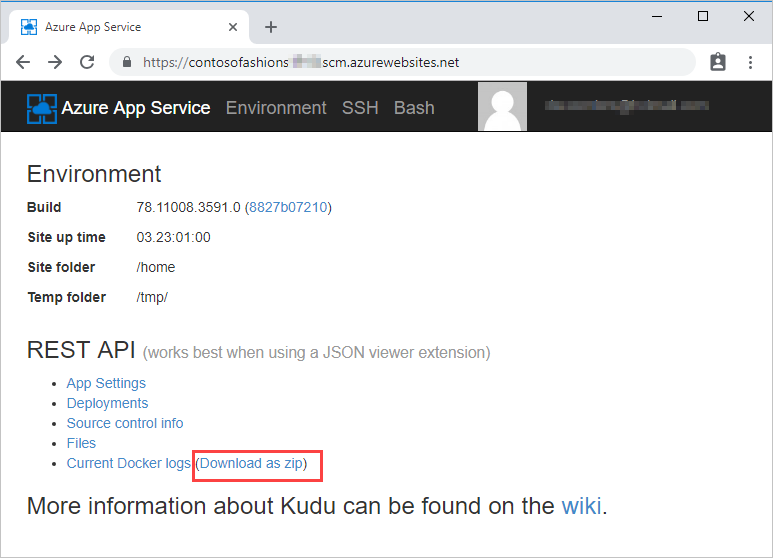Screen dimensions: 773x558
Task: Click the user avatar picture
Action: (502, 106)
